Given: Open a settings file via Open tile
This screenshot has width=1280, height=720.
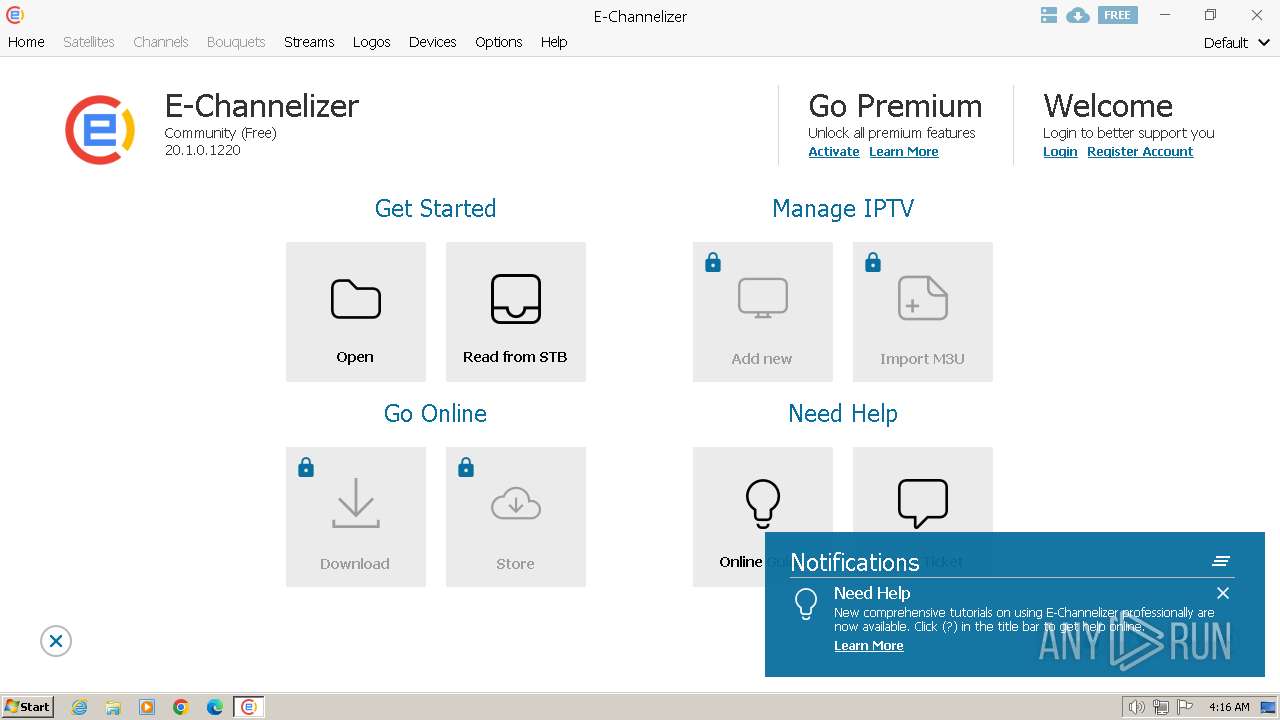Looking at the screenshot, I should click(355, 312).
